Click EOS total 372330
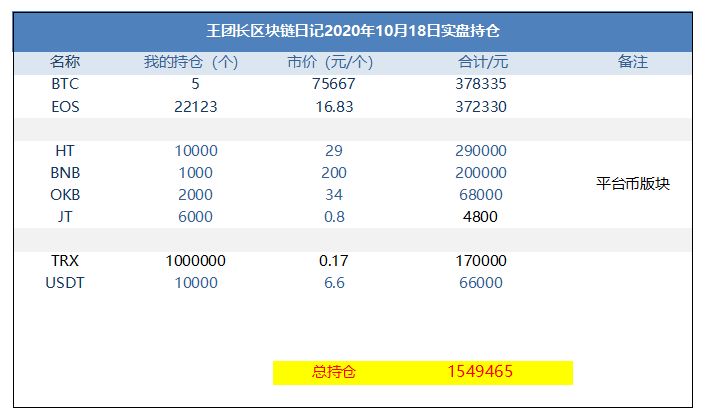Viewport: 710px width, 420px height. 481,107
